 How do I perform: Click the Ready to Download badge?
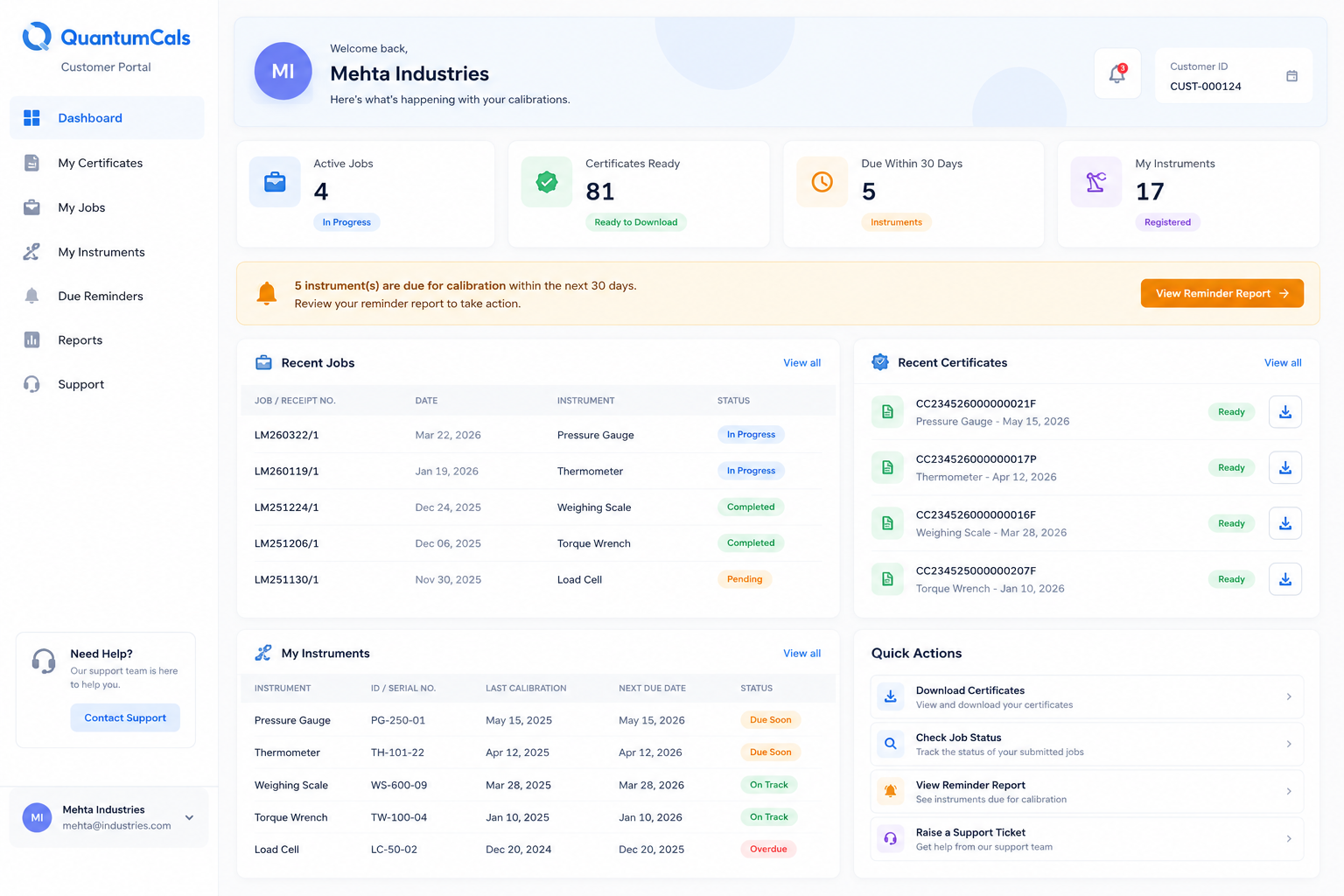click(x=636, y=222)
